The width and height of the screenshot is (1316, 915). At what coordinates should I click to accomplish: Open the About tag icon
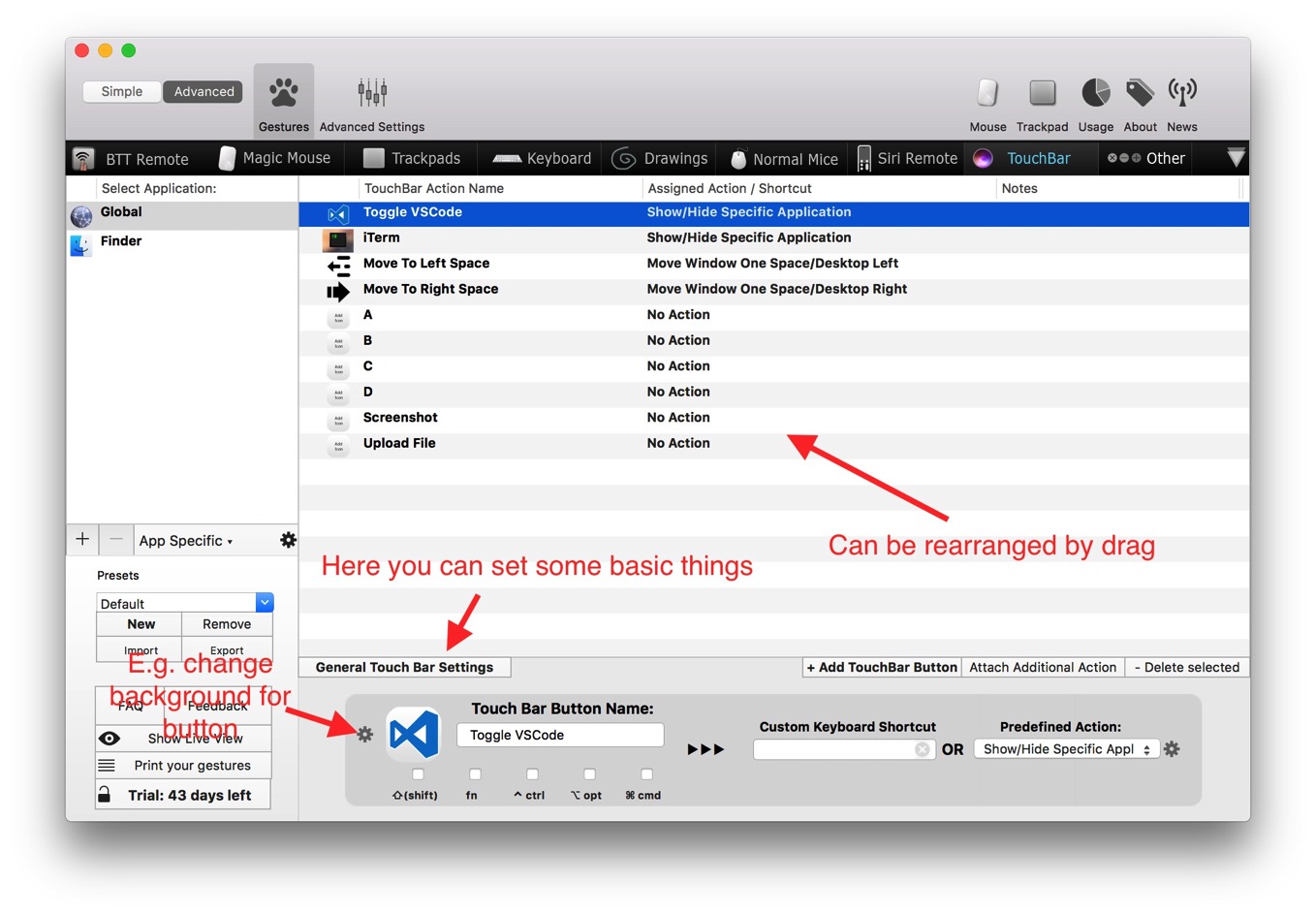point(1140,93)
